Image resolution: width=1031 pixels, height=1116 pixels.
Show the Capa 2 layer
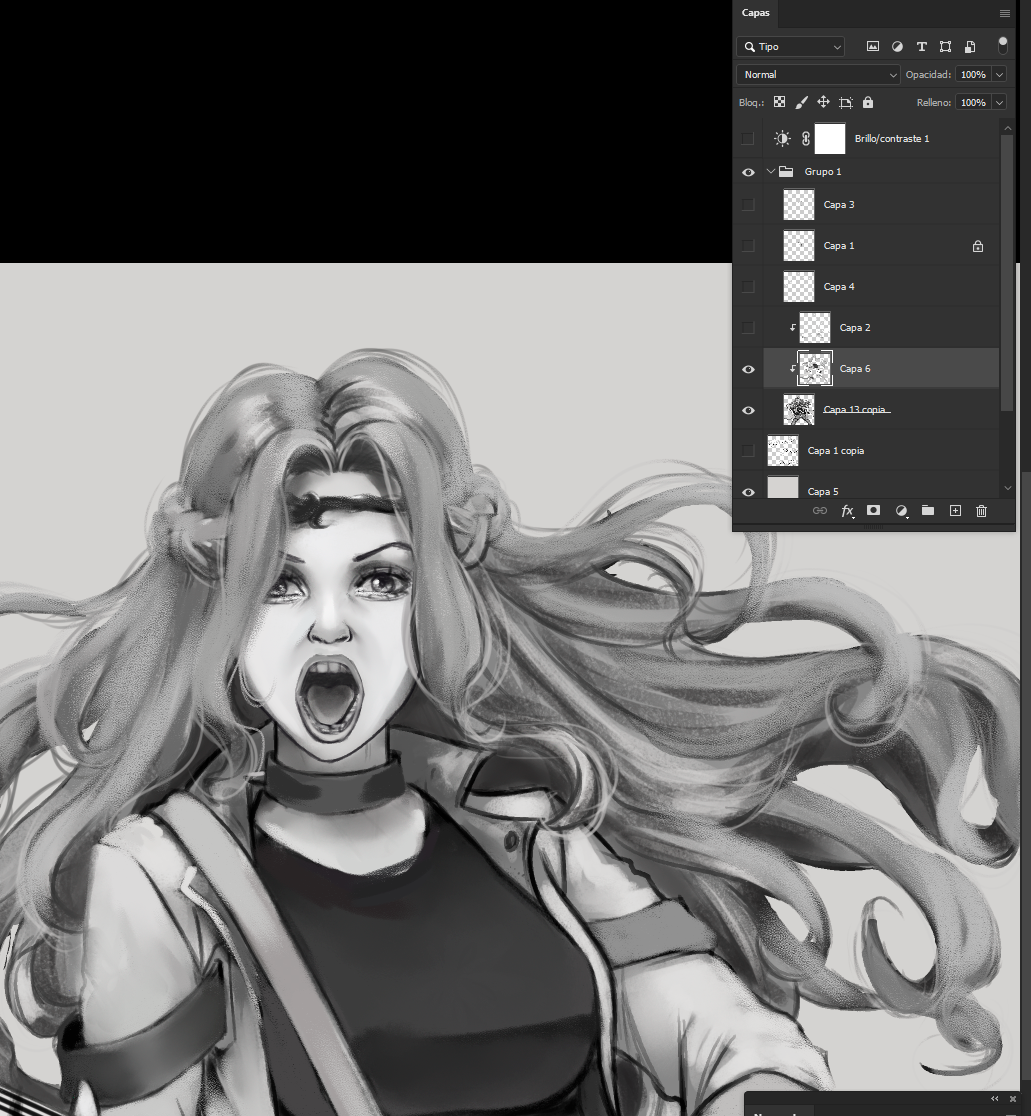748,327
